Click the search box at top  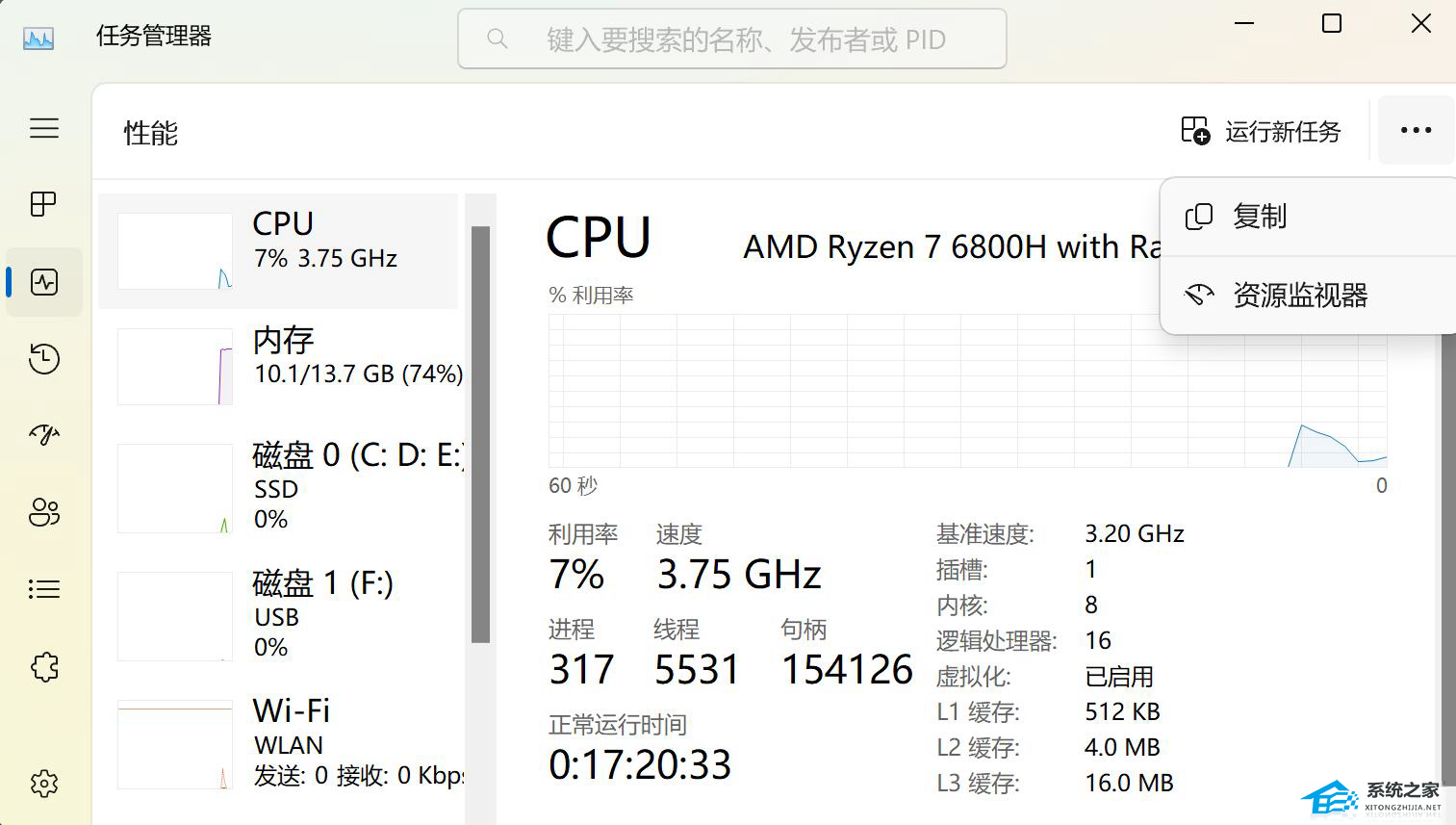[731, 39]
